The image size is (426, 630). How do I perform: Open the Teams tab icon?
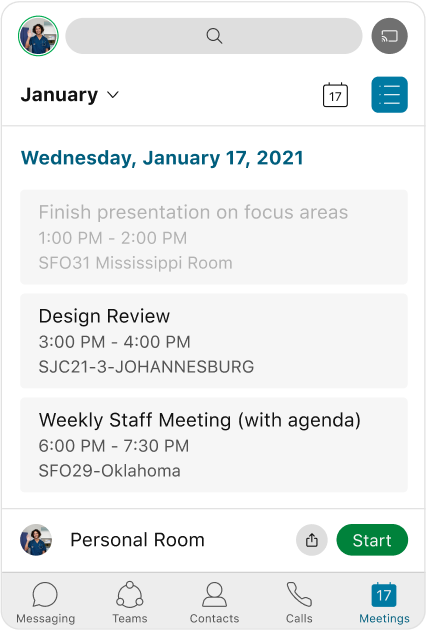pyautogui.click(x=129, y=595)
